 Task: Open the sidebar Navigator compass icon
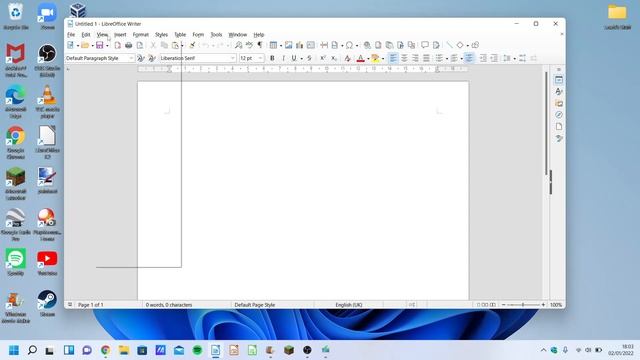[x=559, y=115]
